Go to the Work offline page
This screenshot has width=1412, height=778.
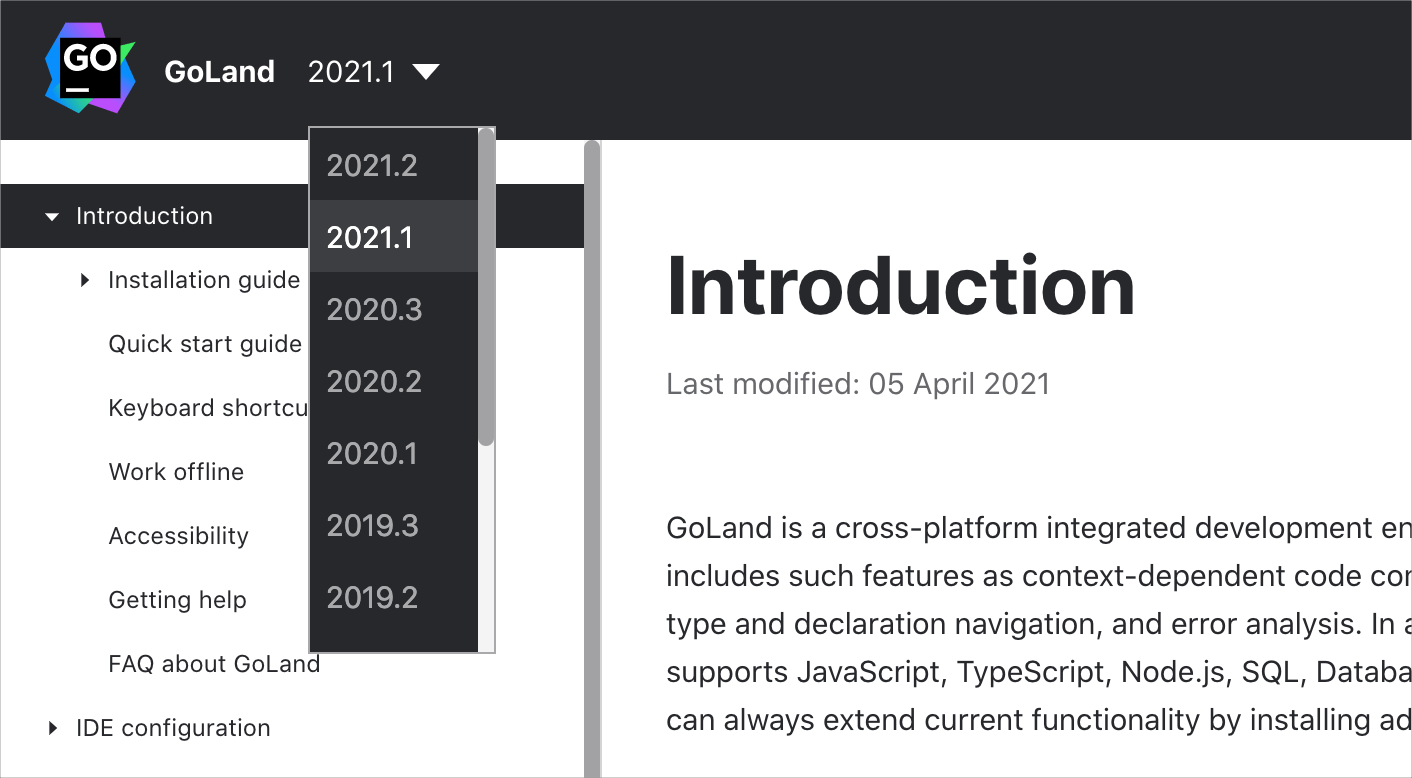[x=176, y=472]
